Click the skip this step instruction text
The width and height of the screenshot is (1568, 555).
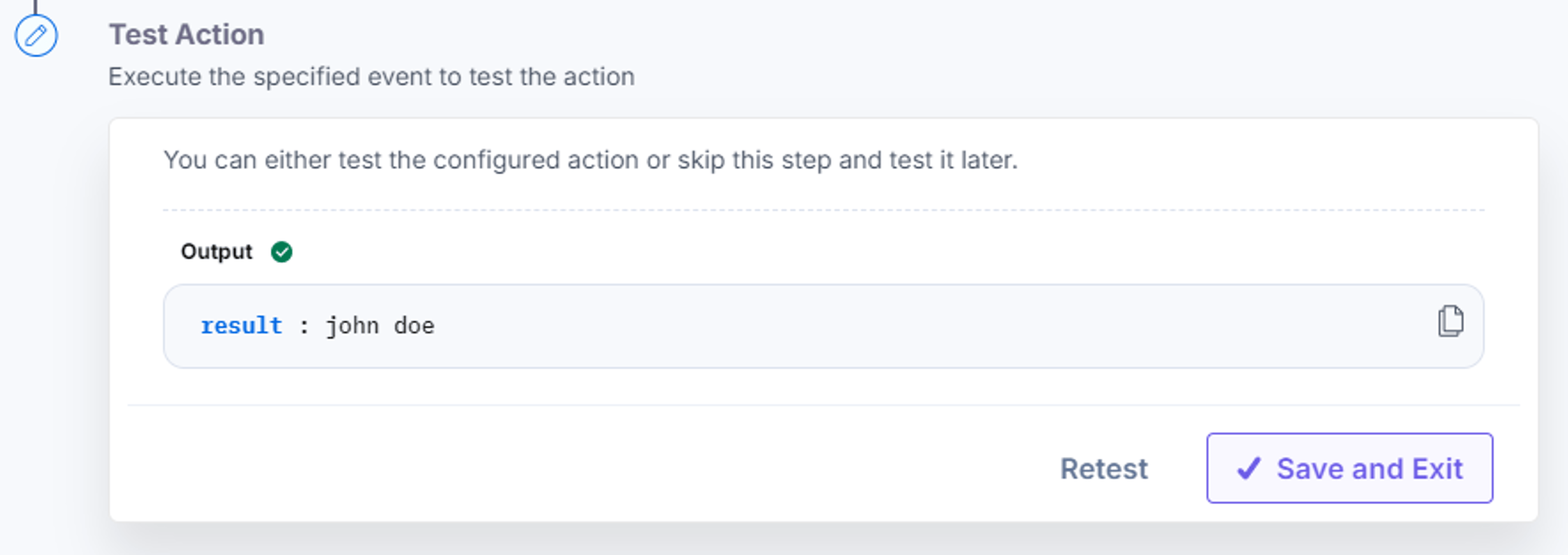590,160
